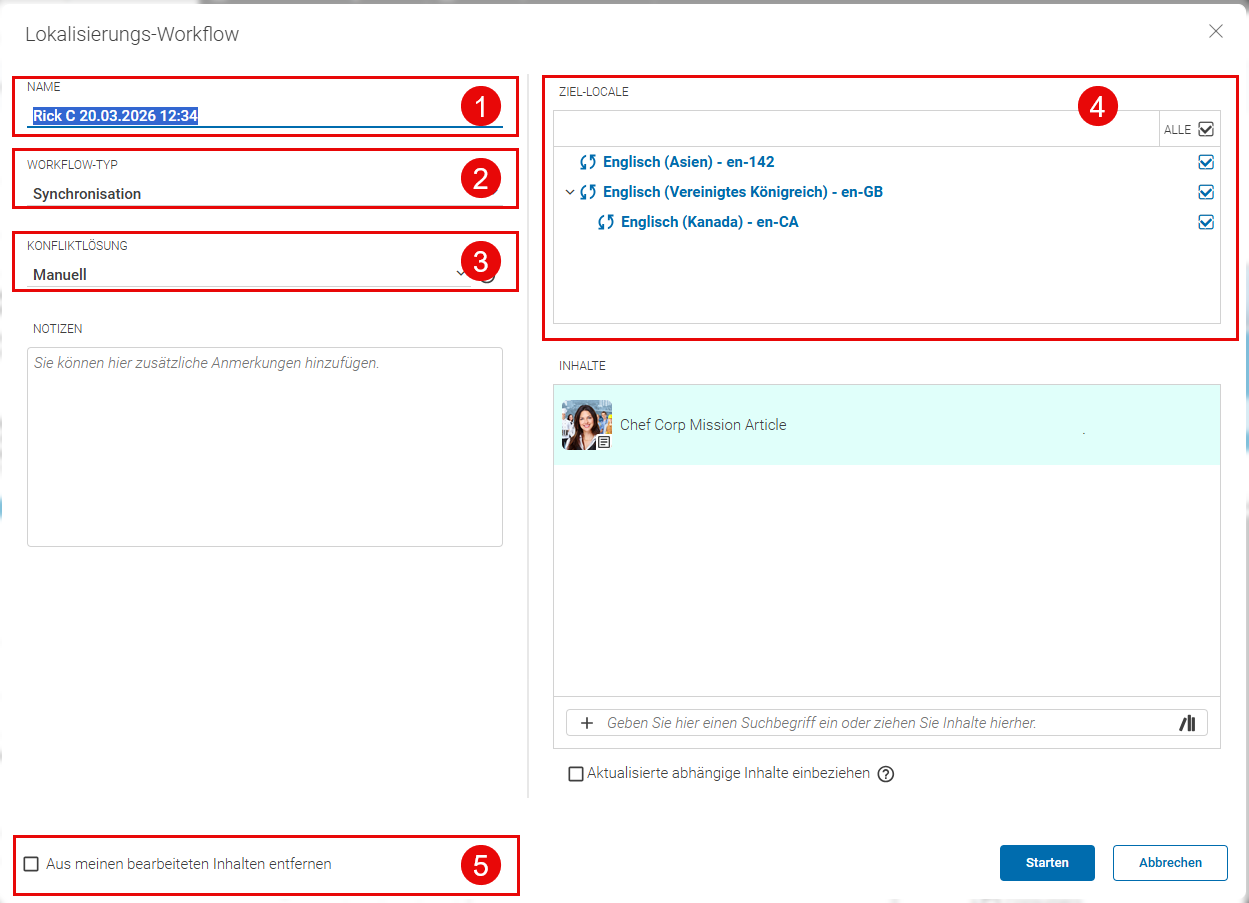Open help icon for dependent content option
1249x903 pixels.
pyautogui.click(x=885, y=774)
